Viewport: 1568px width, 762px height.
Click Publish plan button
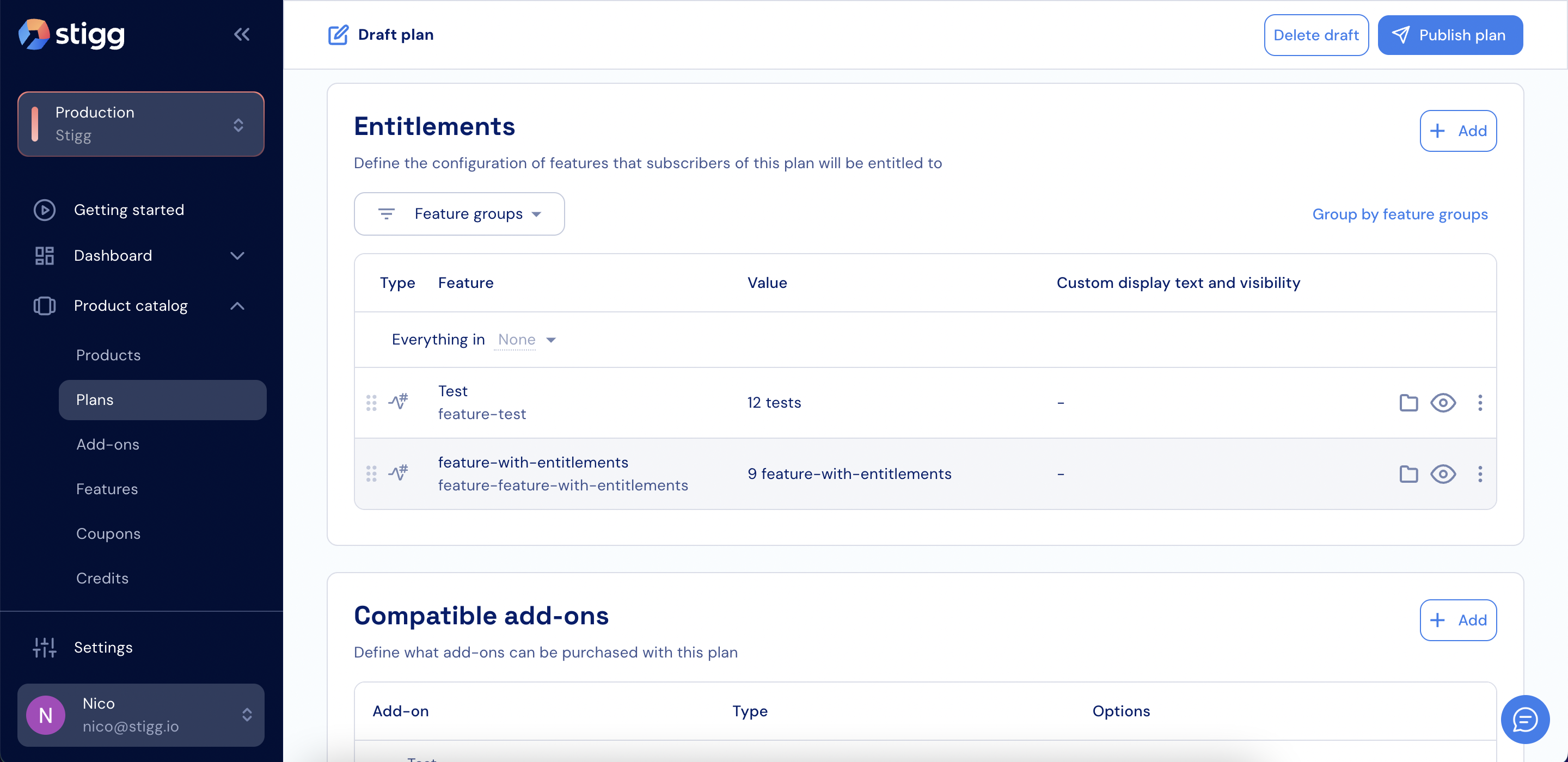(x=1450, y=35)
